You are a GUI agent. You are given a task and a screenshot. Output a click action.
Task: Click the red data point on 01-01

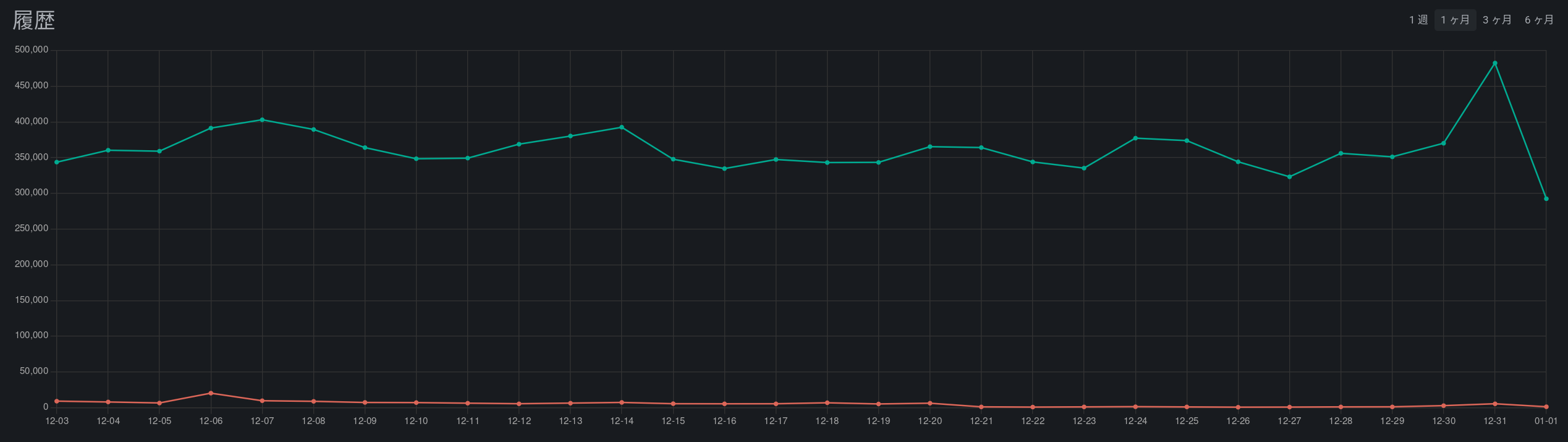point(1546,407)
